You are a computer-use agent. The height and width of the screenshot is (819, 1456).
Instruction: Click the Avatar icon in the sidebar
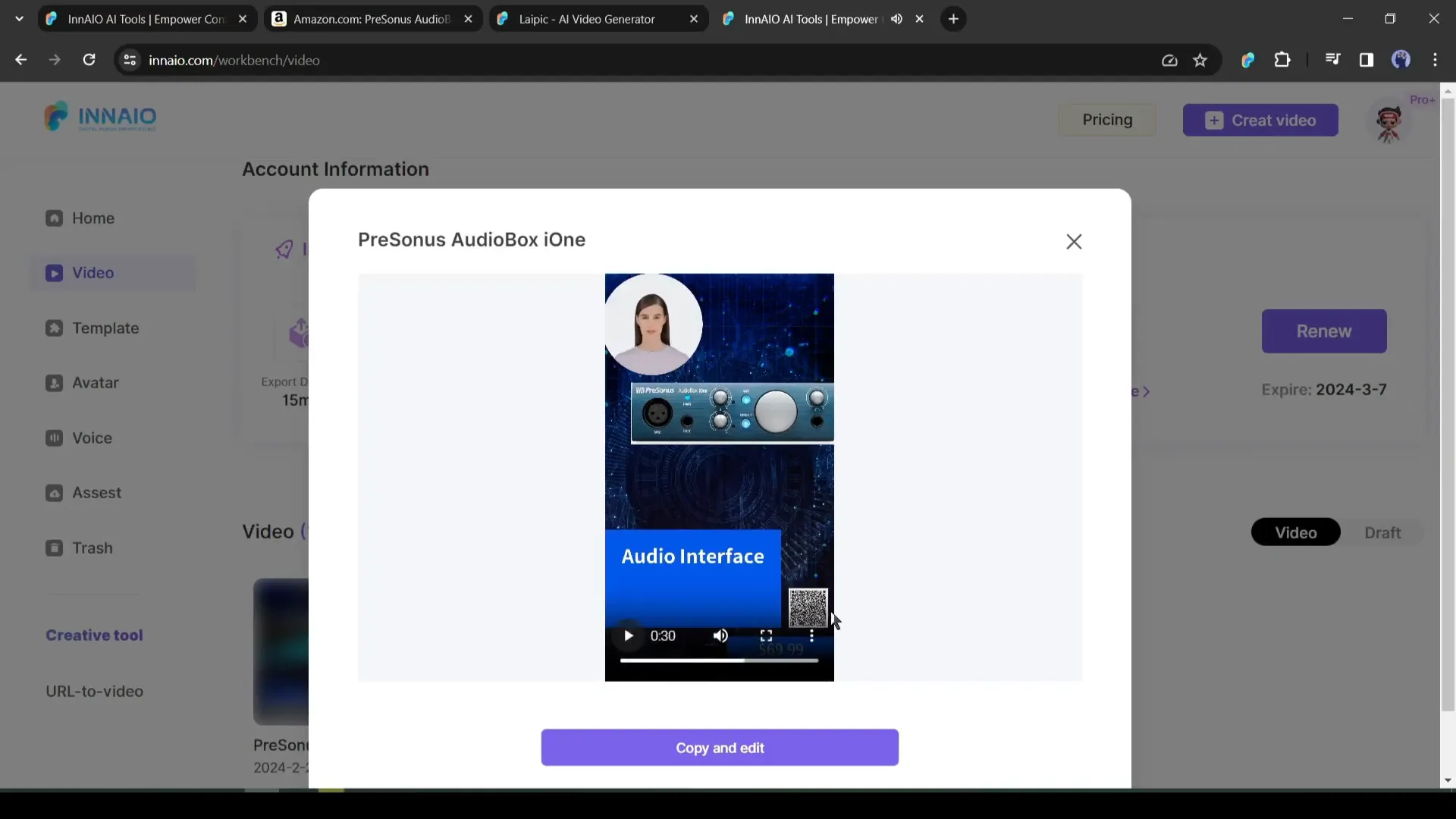[54, 383]
